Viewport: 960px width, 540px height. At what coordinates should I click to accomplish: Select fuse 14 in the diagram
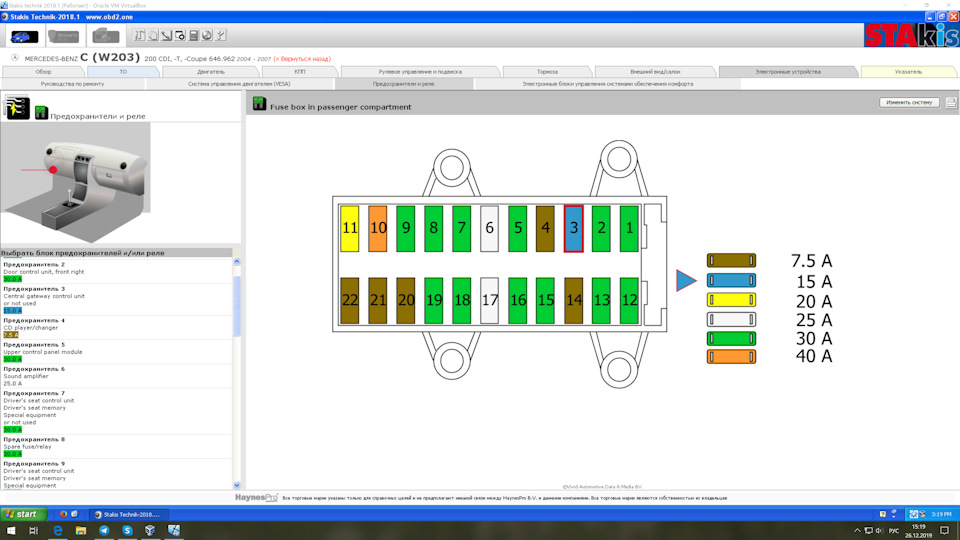(574, 300)
